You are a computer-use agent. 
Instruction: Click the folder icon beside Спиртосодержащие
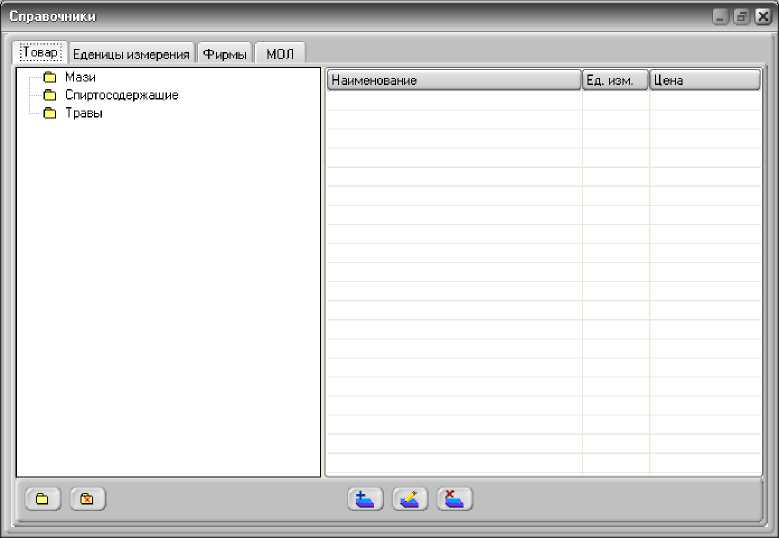(50, 95)
